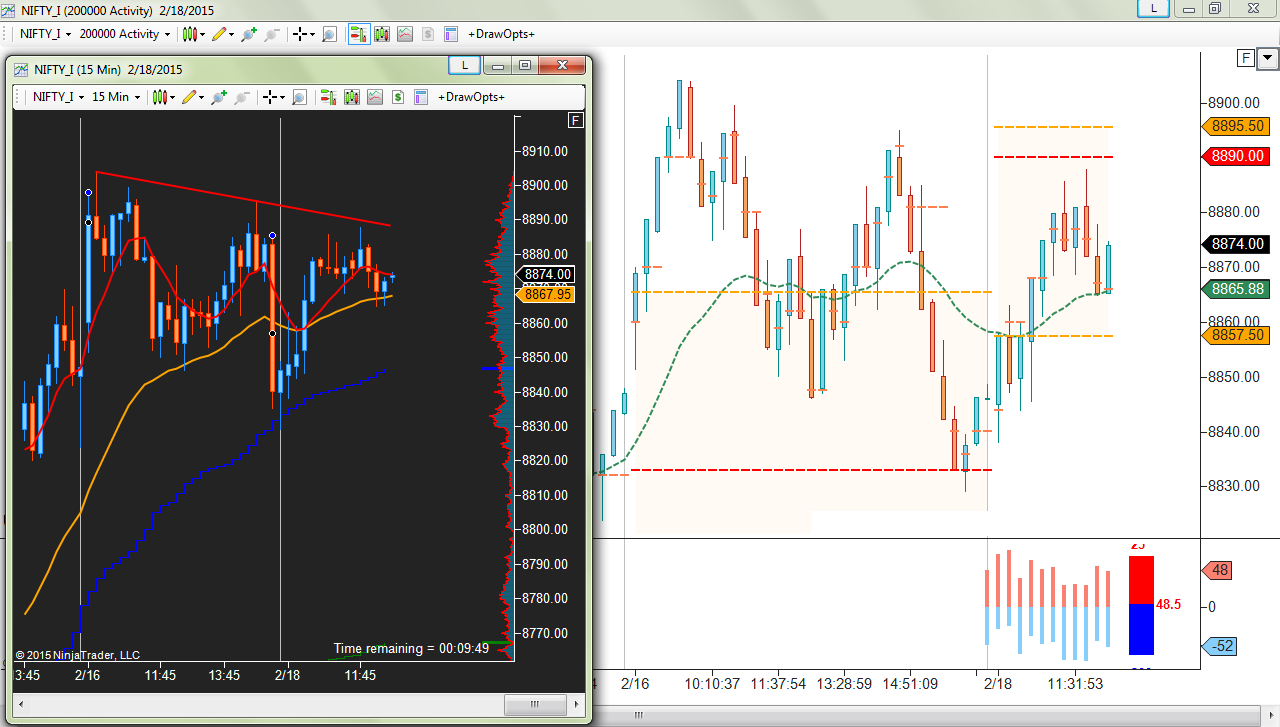Click the 8890.00 red price label
1280x727 pixels.
click(1238, 156)
